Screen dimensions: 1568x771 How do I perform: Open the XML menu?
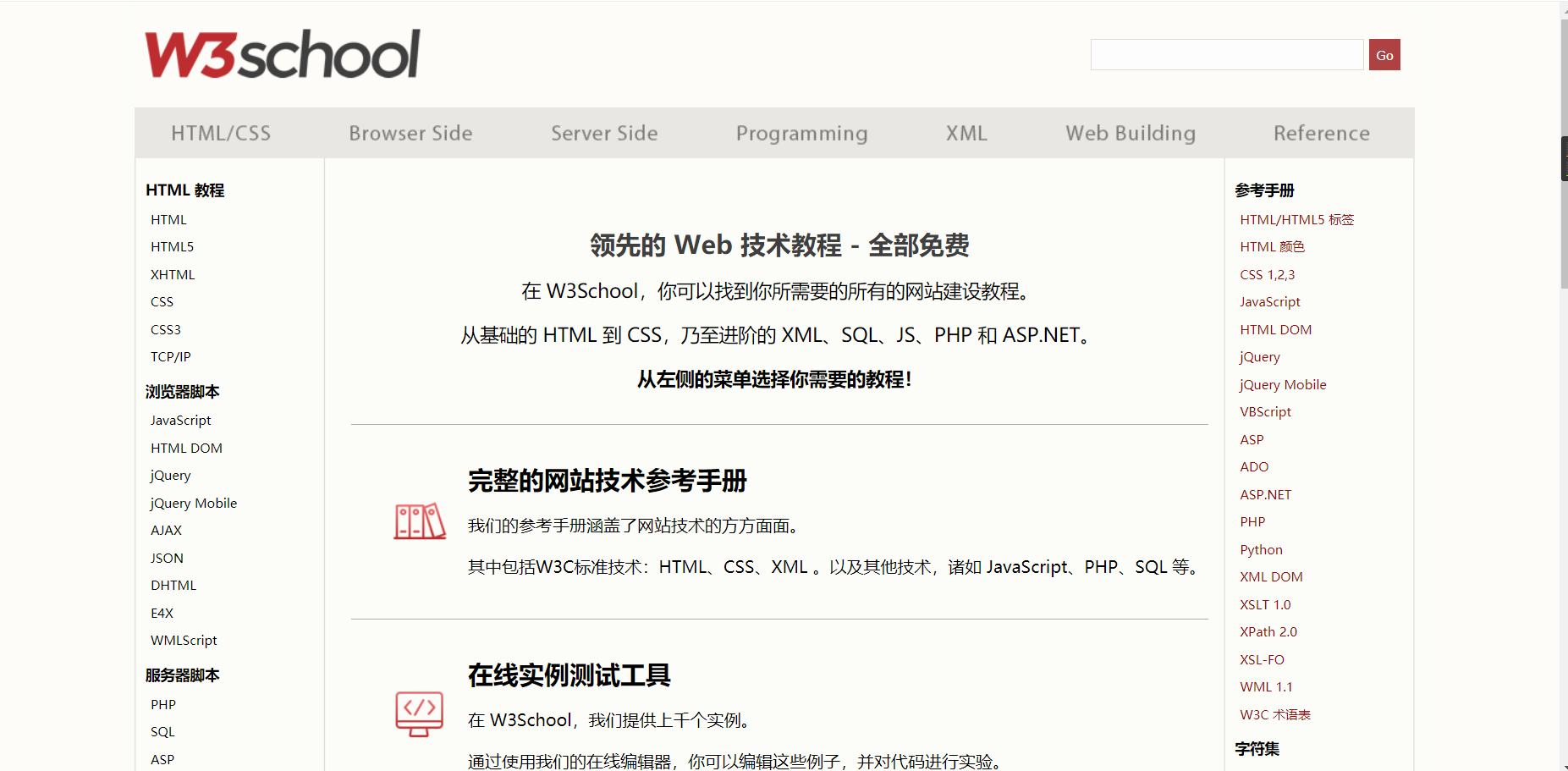[966, 133]
